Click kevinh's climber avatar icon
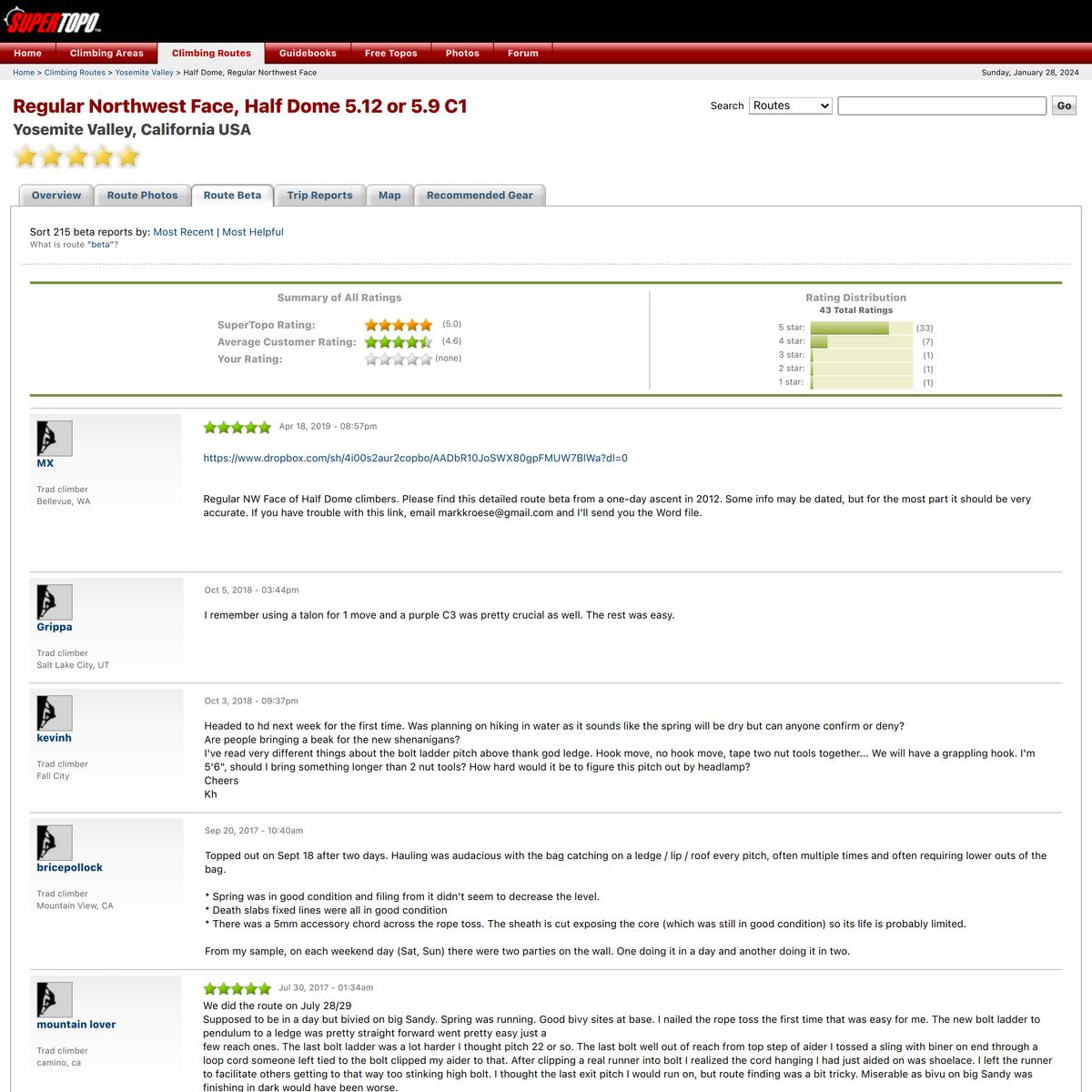This screenshot has width=1092, height=1092. 54,713
